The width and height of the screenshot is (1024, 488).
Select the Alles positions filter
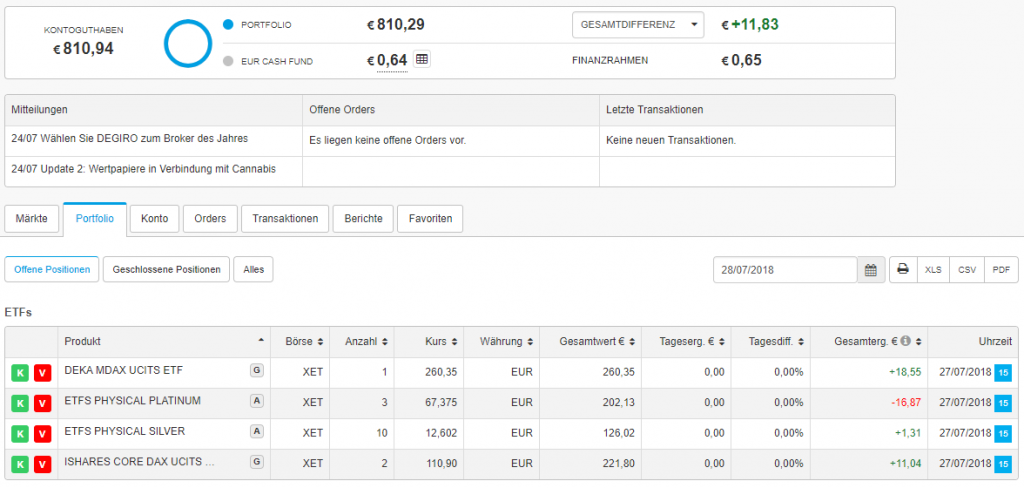tap(253, 269)
